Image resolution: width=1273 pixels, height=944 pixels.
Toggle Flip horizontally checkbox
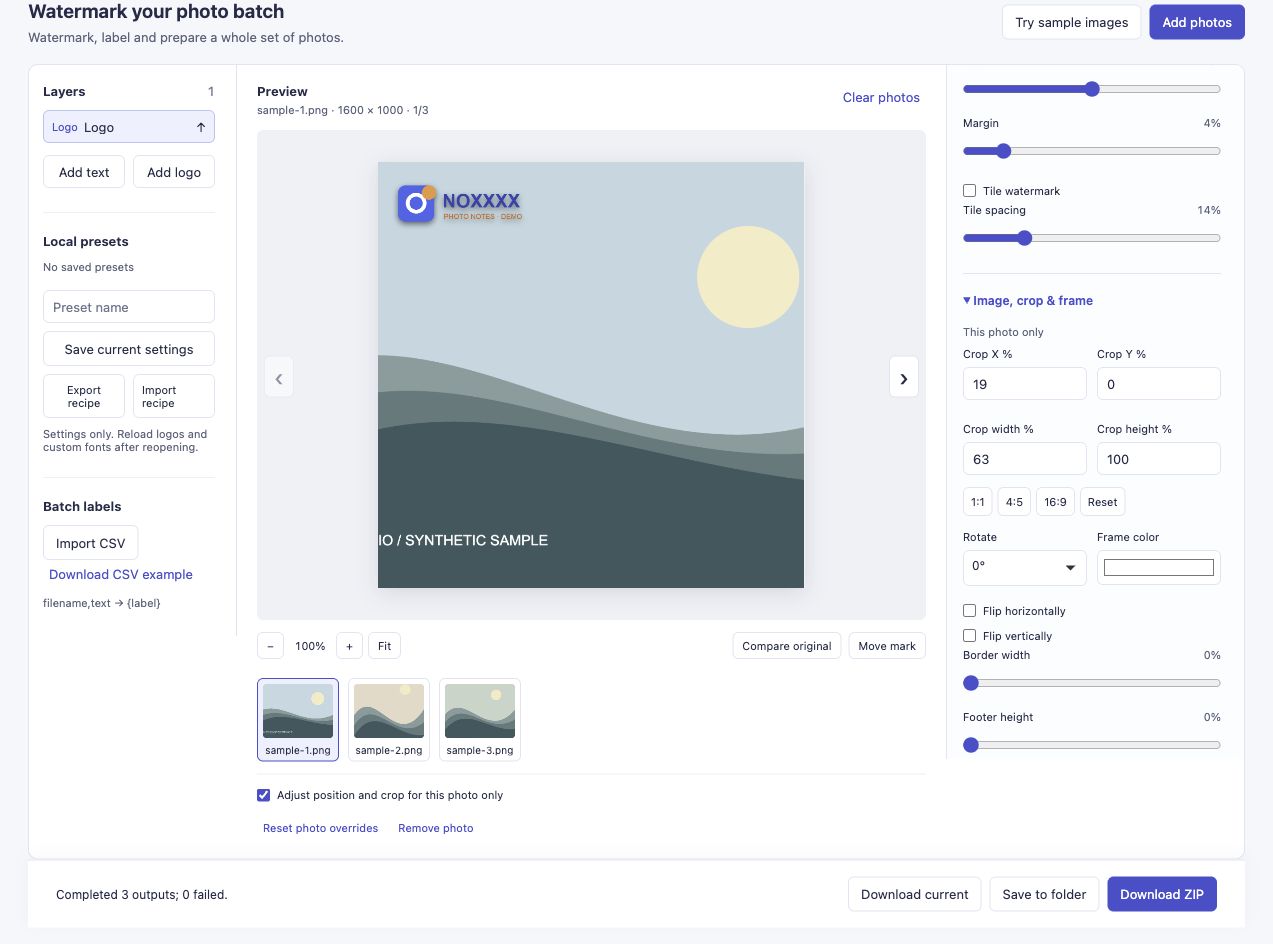pos(969,610)
